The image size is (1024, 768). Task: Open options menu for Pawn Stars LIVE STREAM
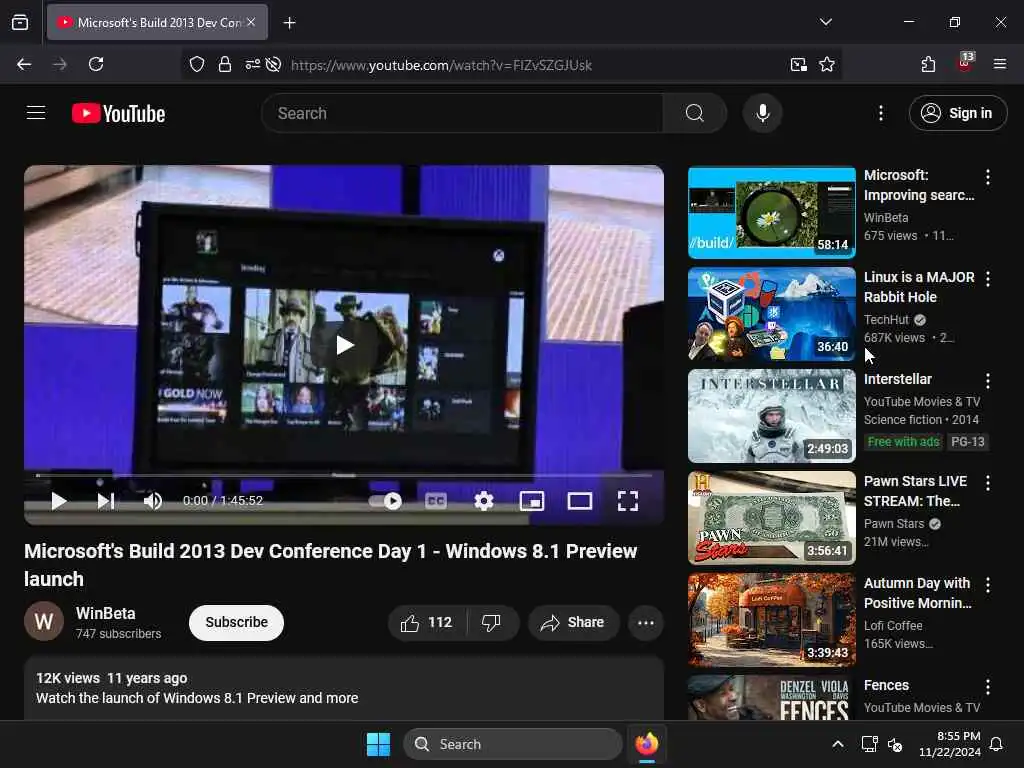coord(987,483)
